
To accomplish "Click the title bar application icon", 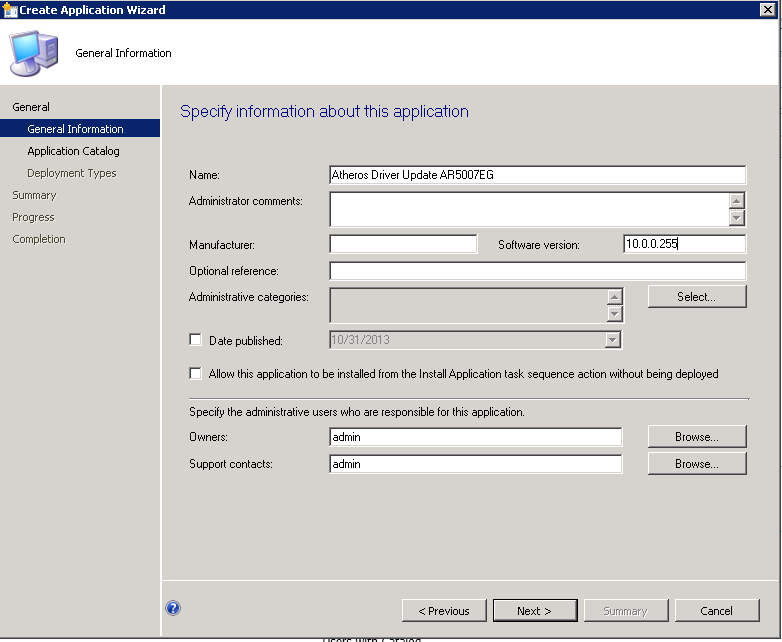I will coord(10,10).
